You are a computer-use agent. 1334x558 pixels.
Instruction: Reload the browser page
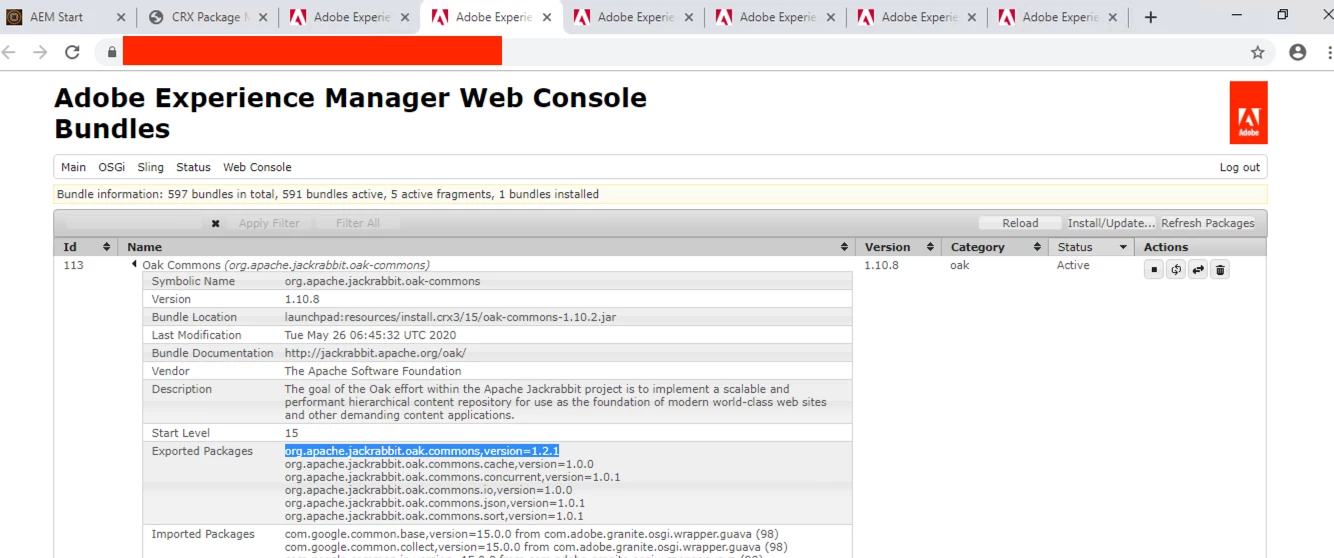72,52
